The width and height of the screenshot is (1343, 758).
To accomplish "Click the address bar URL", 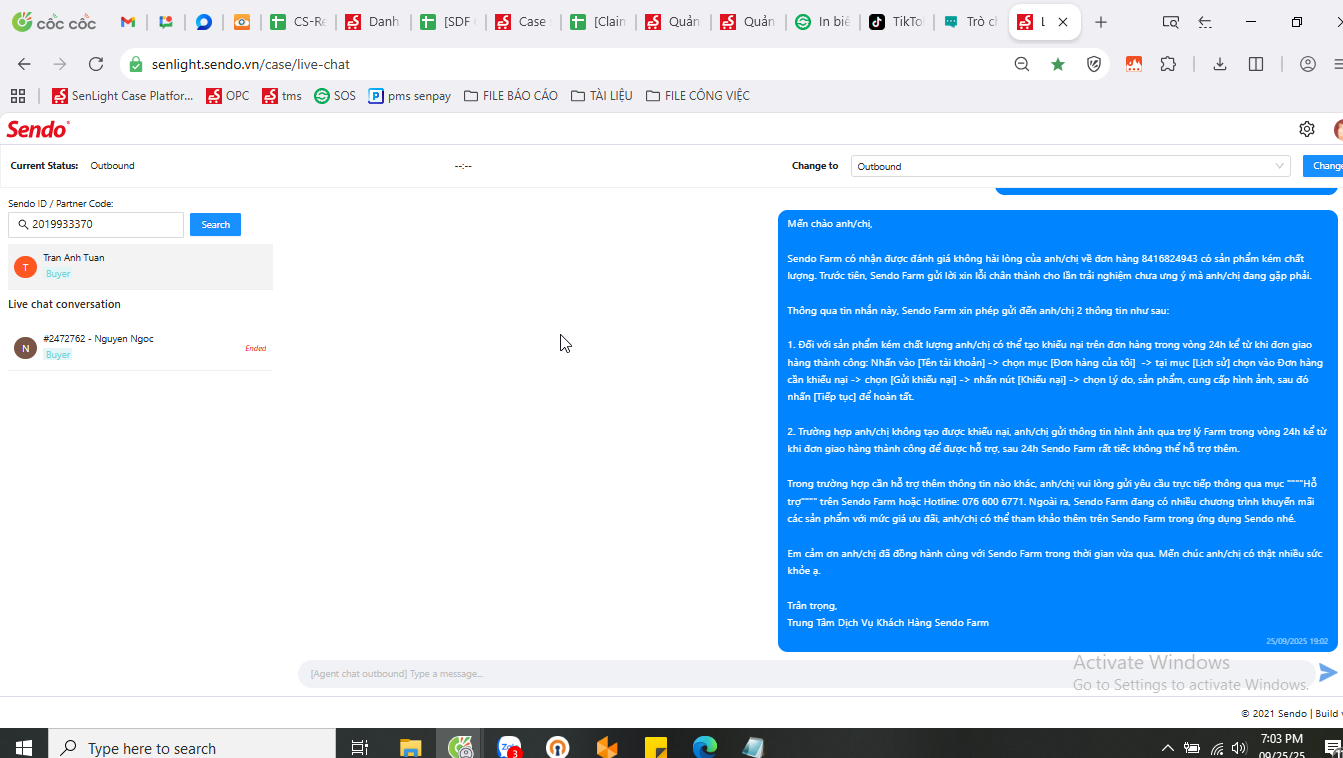I will (x=251, y=64).
